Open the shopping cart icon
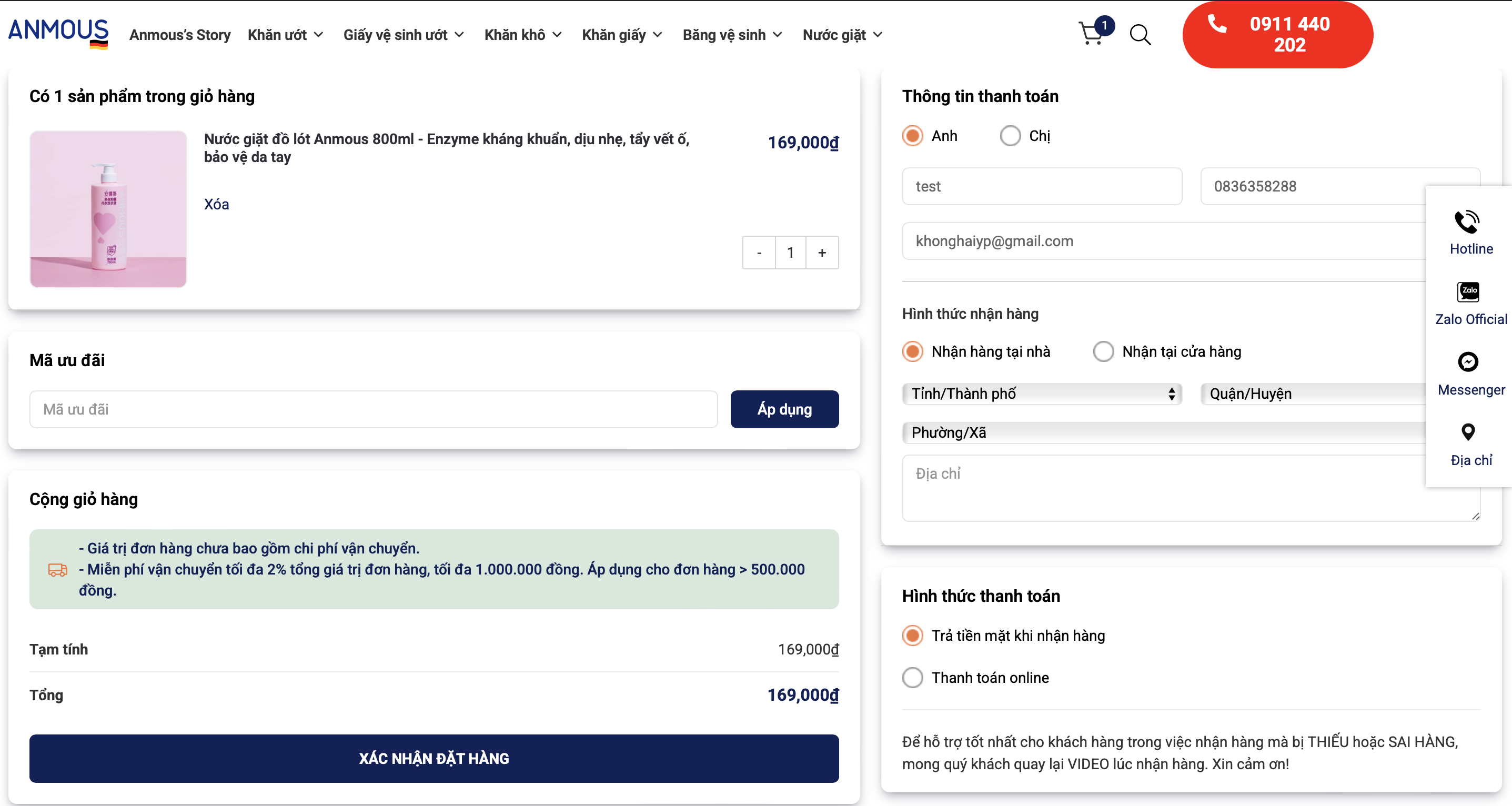 click(1091, 34)
